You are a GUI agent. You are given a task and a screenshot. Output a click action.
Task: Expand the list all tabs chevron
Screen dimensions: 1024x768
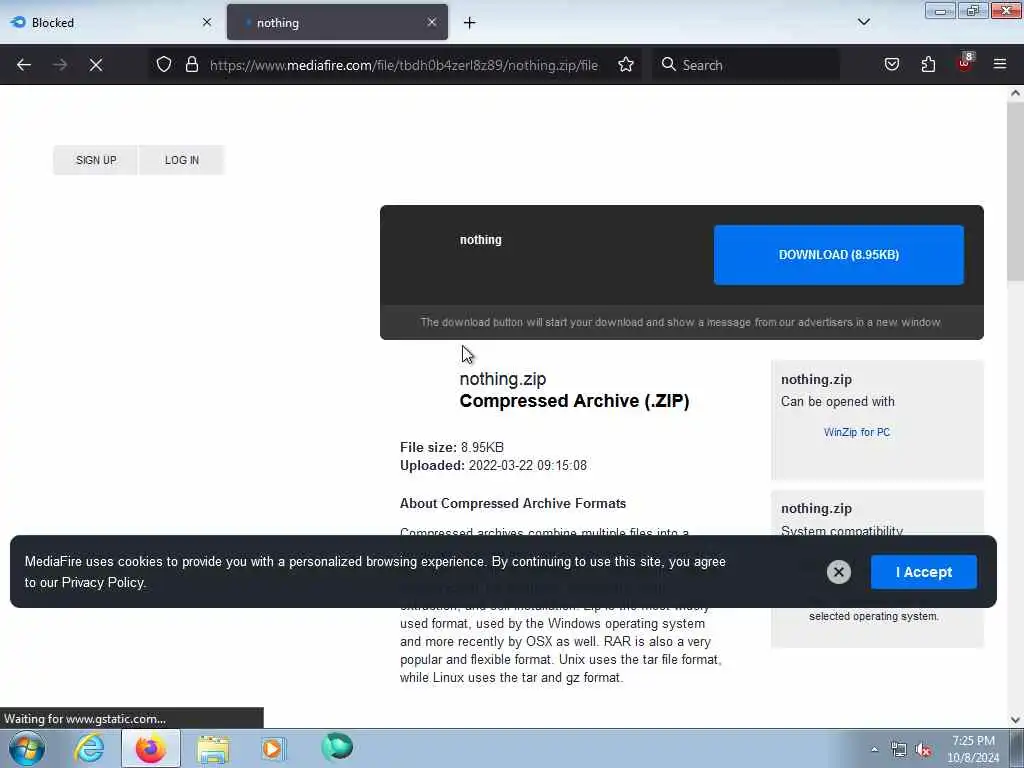click(863, 22)
